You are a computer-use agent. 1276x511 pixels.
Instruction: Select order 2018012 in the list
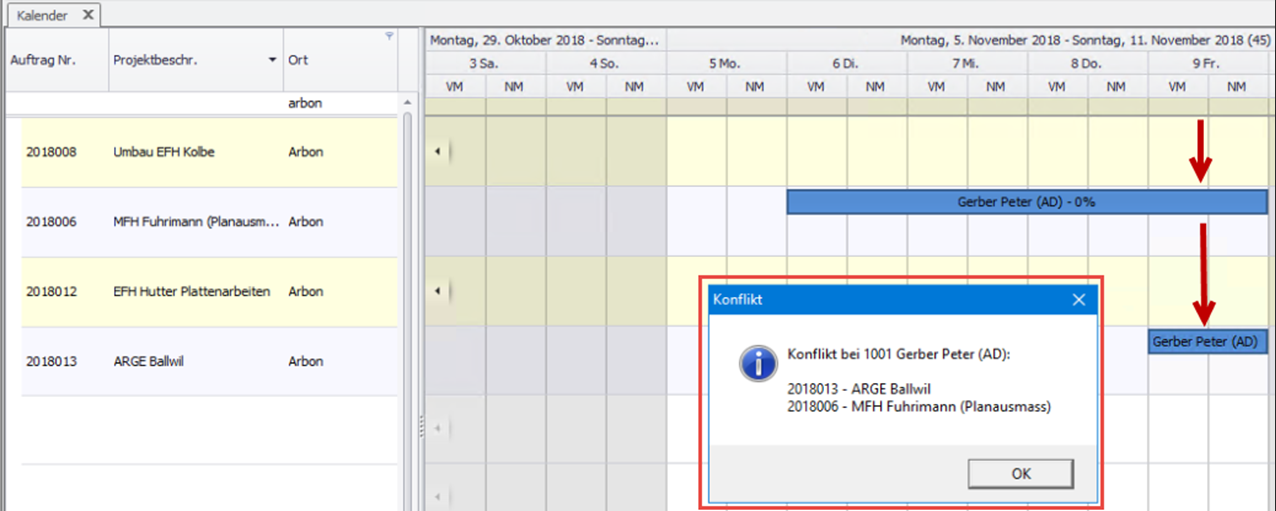51,292
